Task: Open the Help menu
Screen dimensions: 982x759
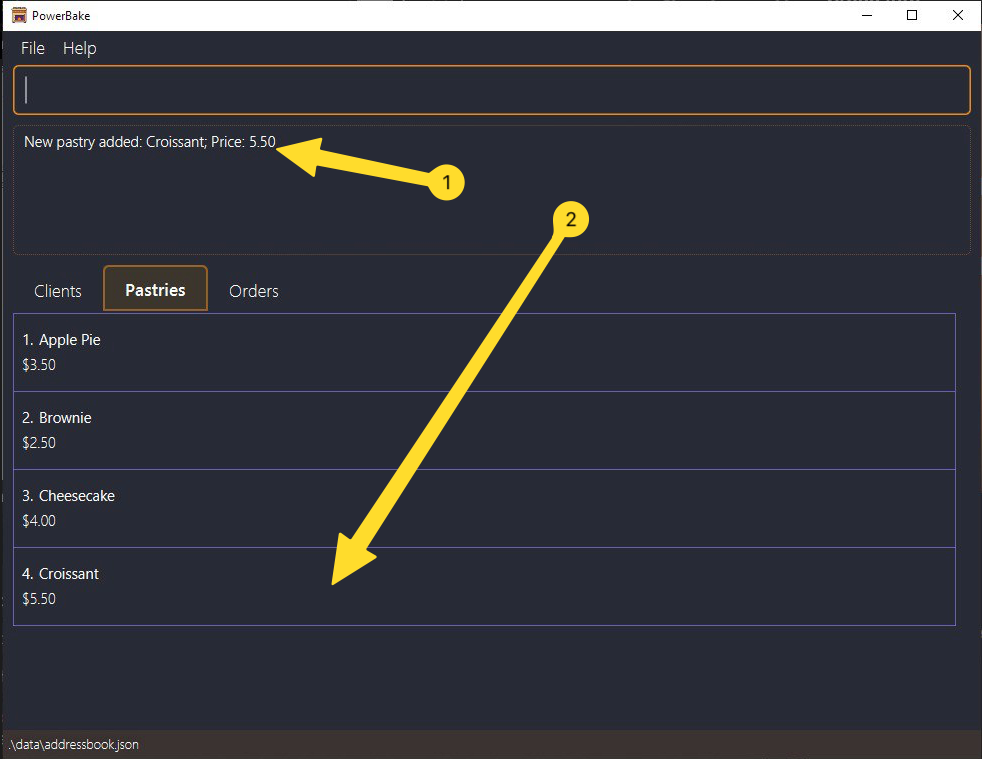Action: (80, 48)
